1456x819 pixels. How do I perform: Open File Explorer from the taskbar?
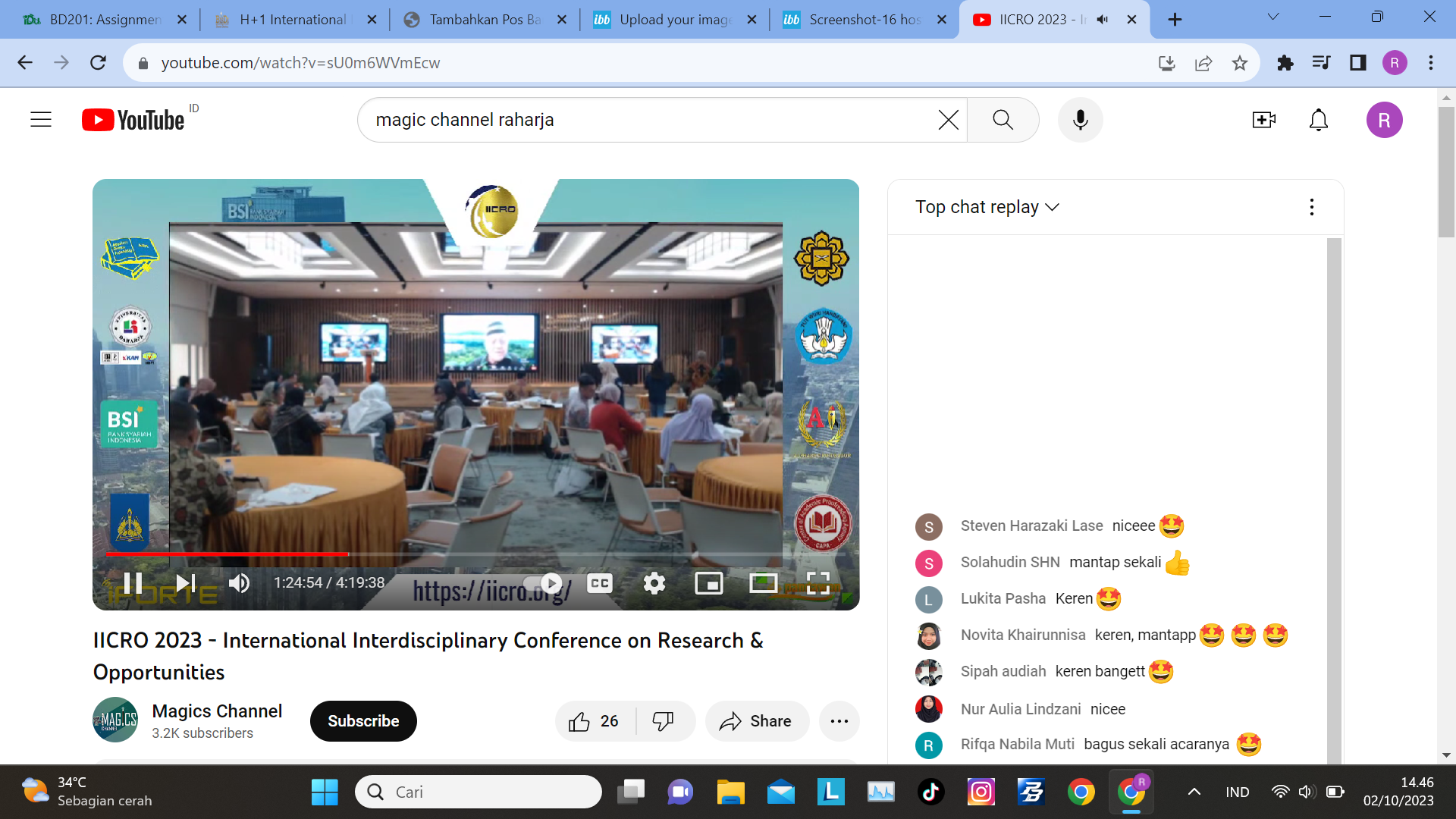(x=730, y=792)
